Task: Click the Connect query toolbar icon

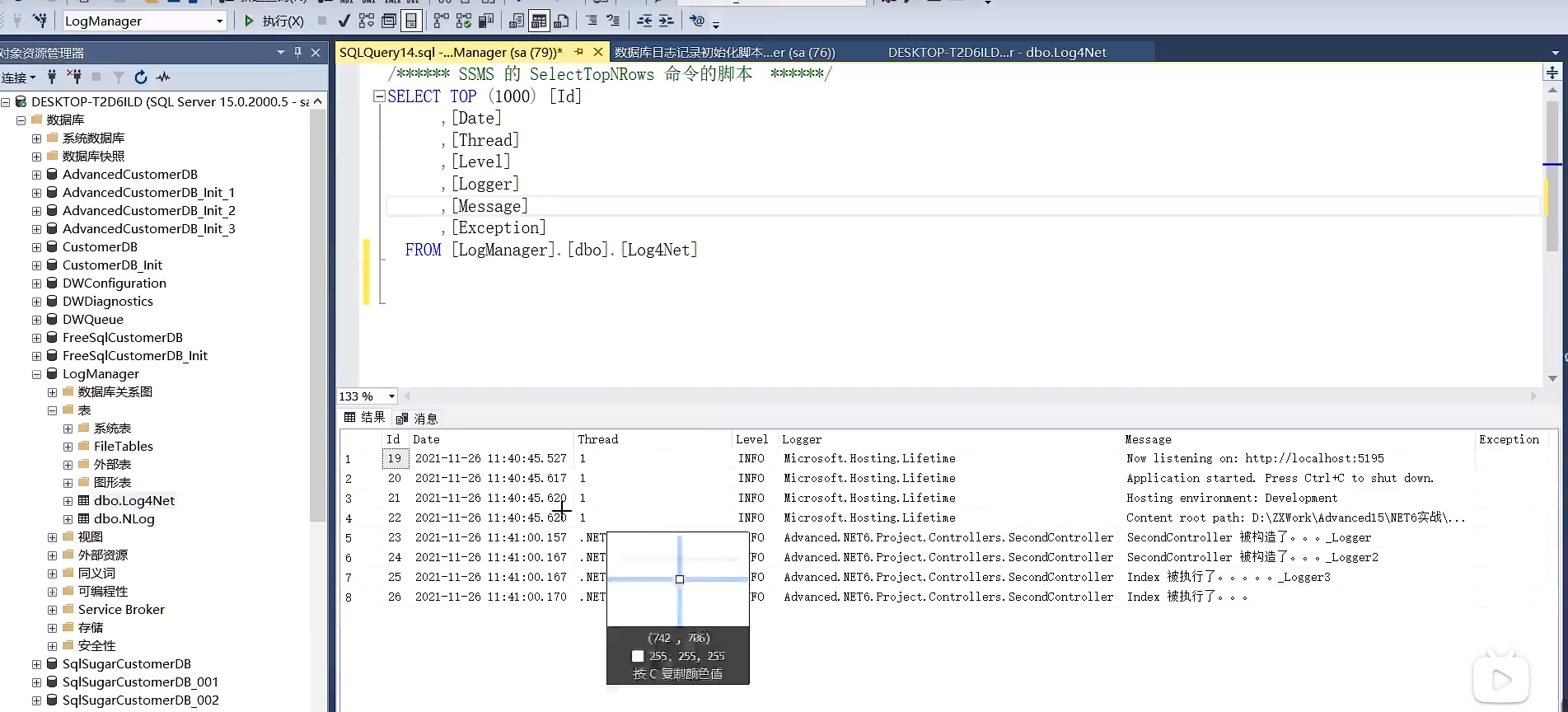Action: pyautogui.click(x=17, y=21)
